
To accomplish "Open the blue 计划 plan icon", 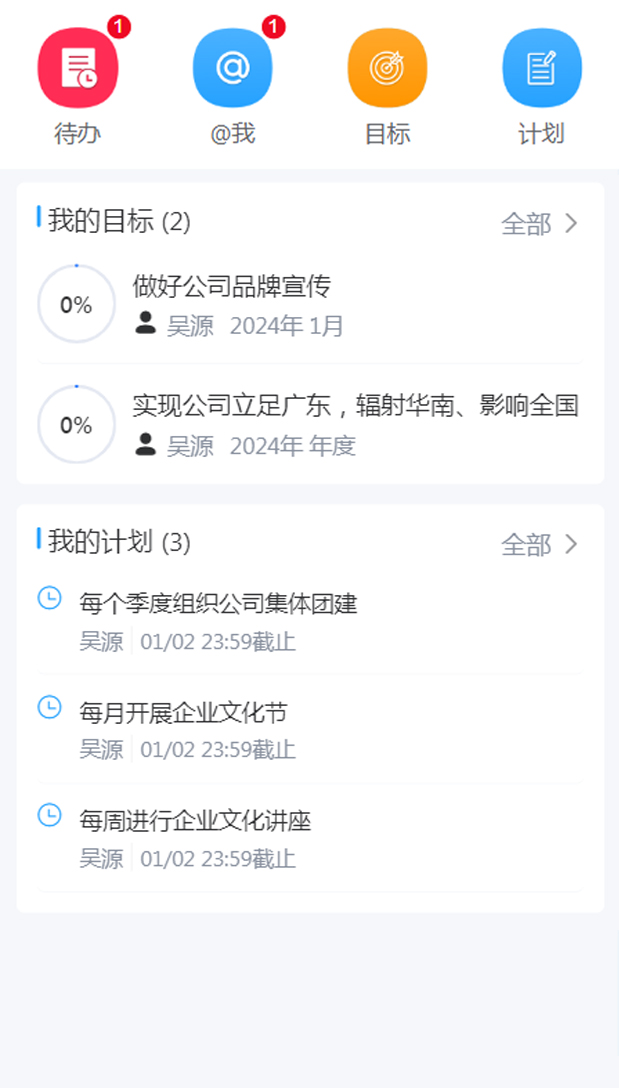I will pyautogui.click(x=542, y=68).
